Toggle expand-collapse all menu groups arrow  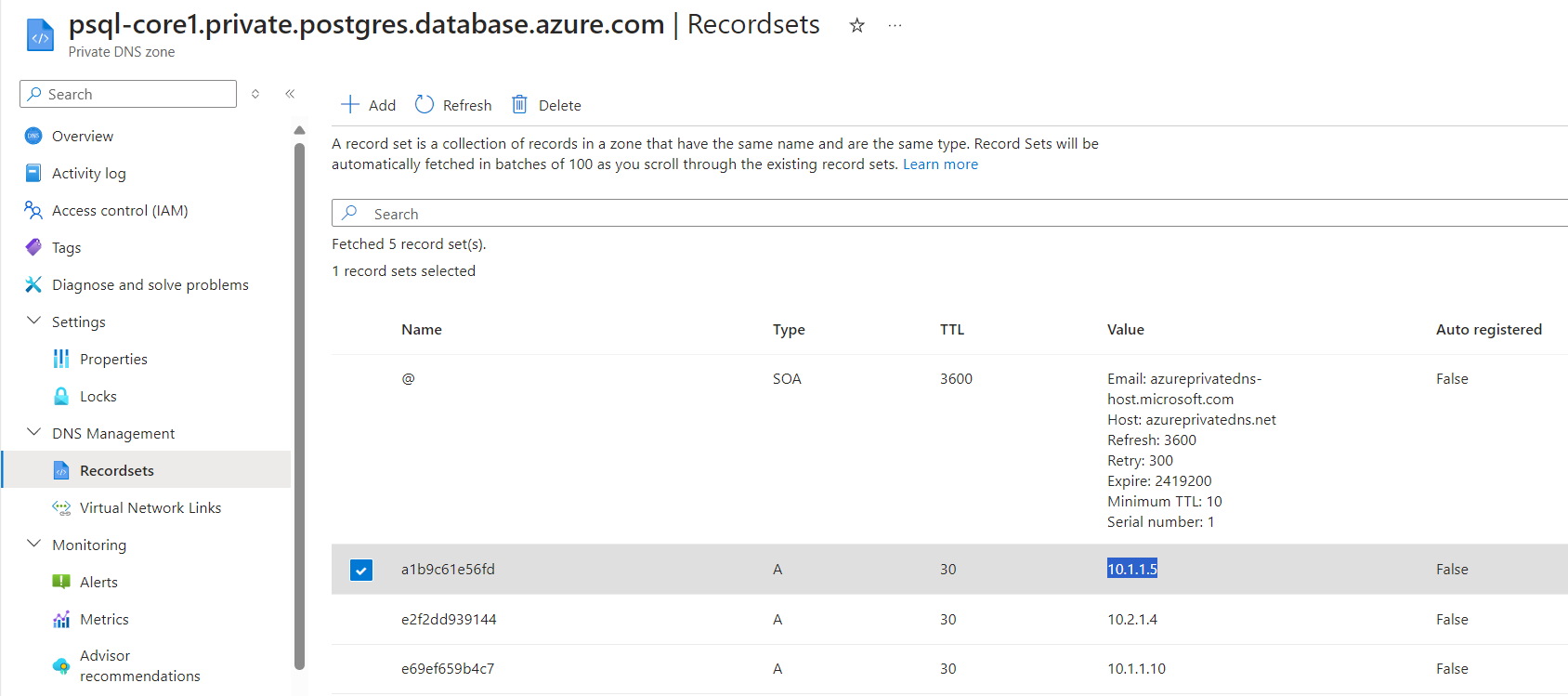(x=255, y=94)
